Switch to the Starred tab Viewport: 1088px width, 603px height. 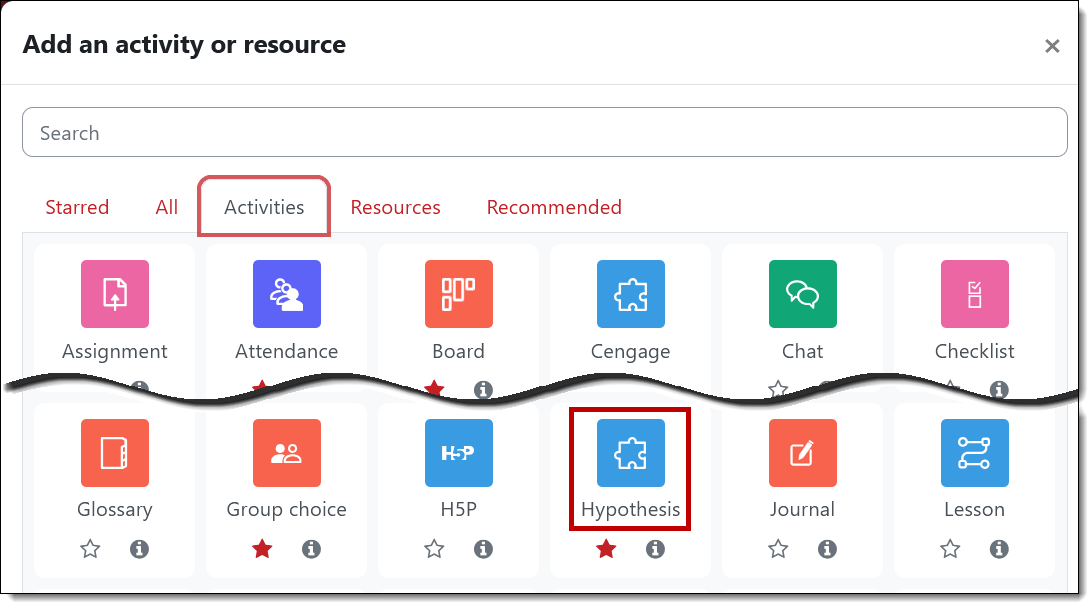point(77,207)
